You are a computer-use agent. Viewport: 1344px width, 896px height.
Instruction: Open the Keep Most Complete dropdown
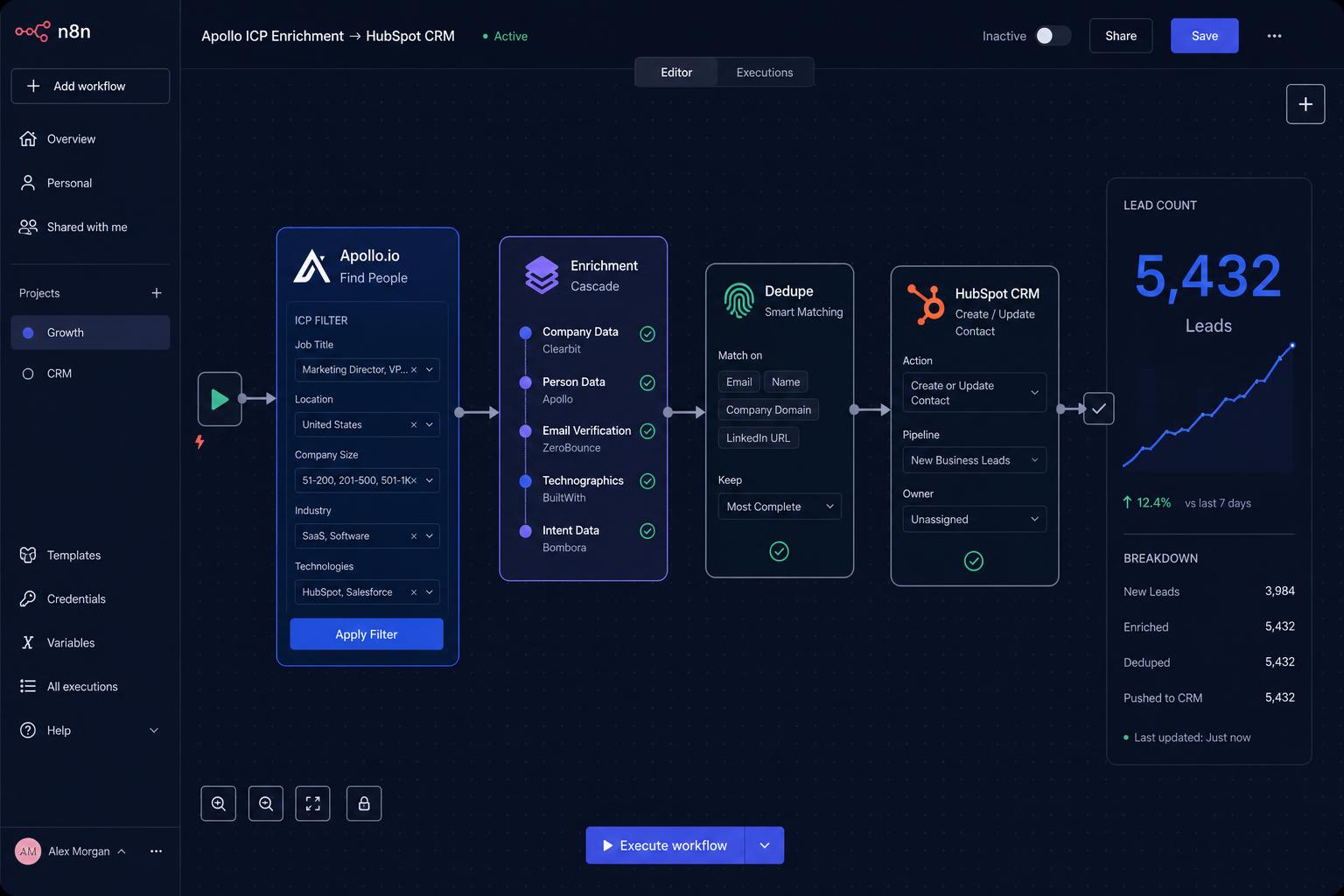[x=779, y=507]
